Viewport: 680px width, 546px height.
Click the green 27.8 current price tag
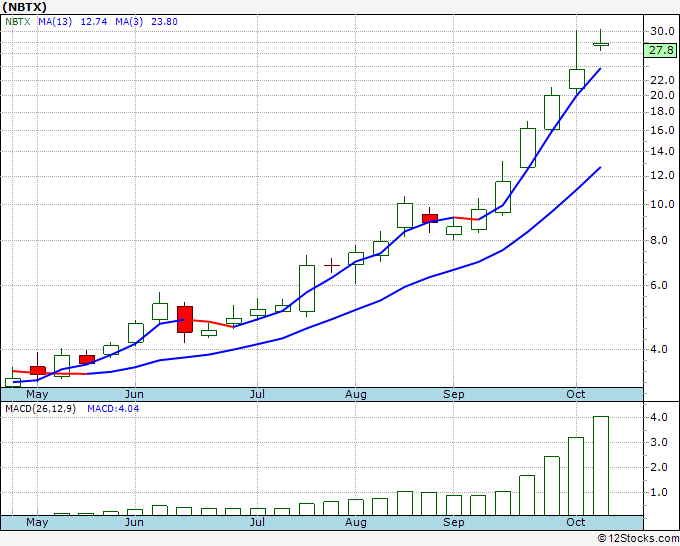click(661, 49)
